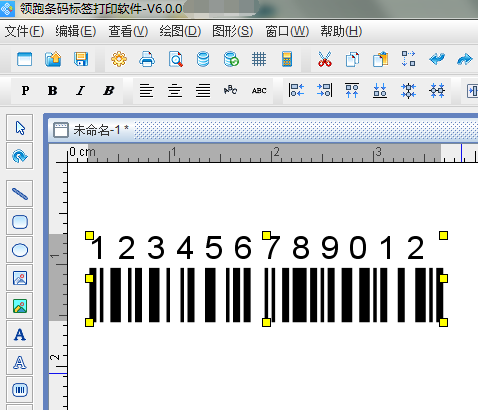The height and width of the screenshot is (410, 479).
Task: Select the ellipse drawing tool
Action: click(x=20, y=250)
